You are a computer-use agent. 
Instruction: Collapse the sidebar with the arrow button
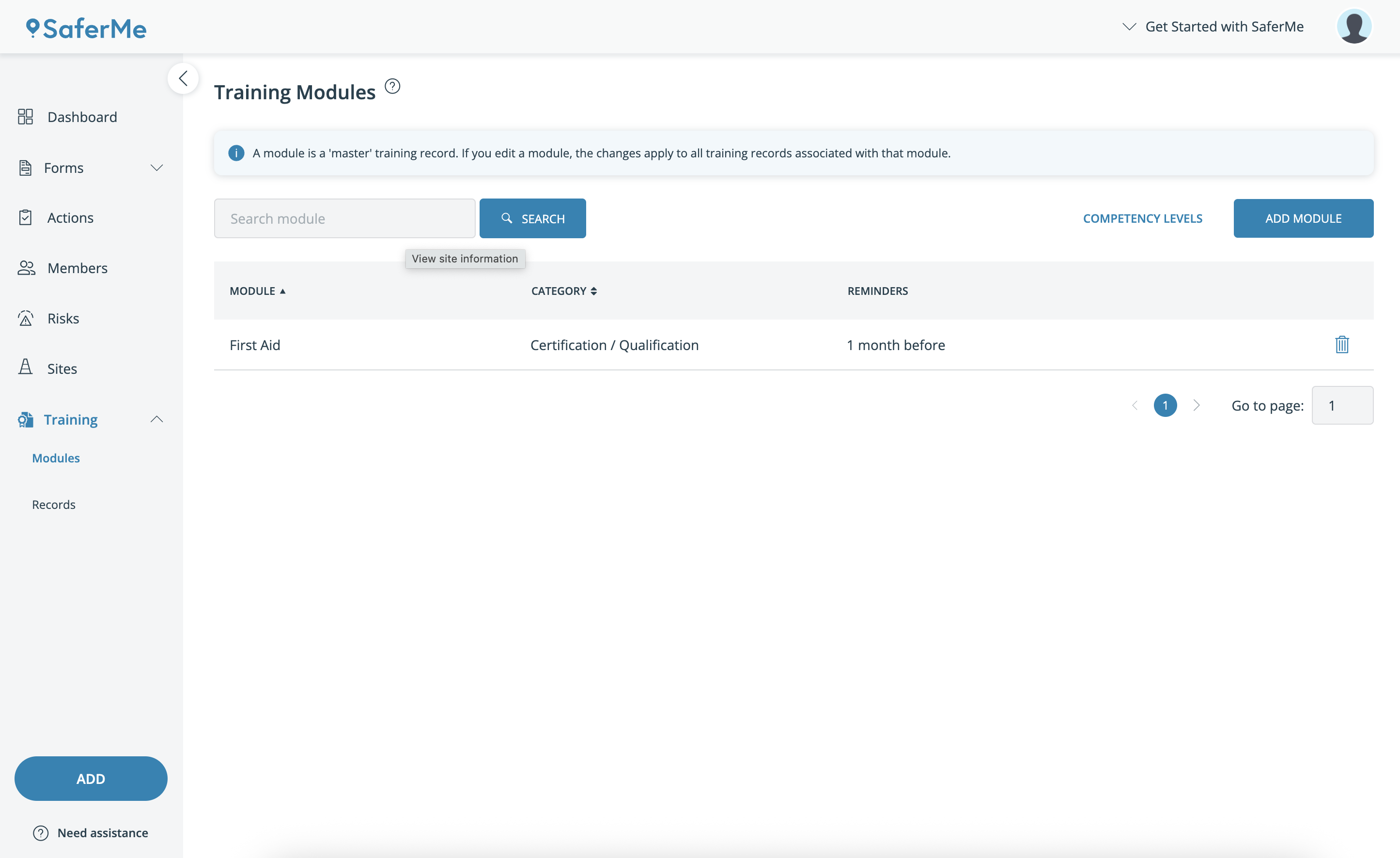pyautogui.click(x=183, y=78)
